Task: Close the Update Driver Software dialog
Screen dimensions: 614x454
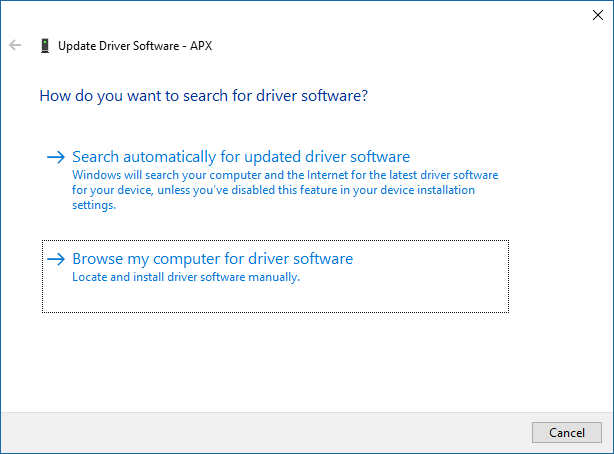Action: (598, 15)
